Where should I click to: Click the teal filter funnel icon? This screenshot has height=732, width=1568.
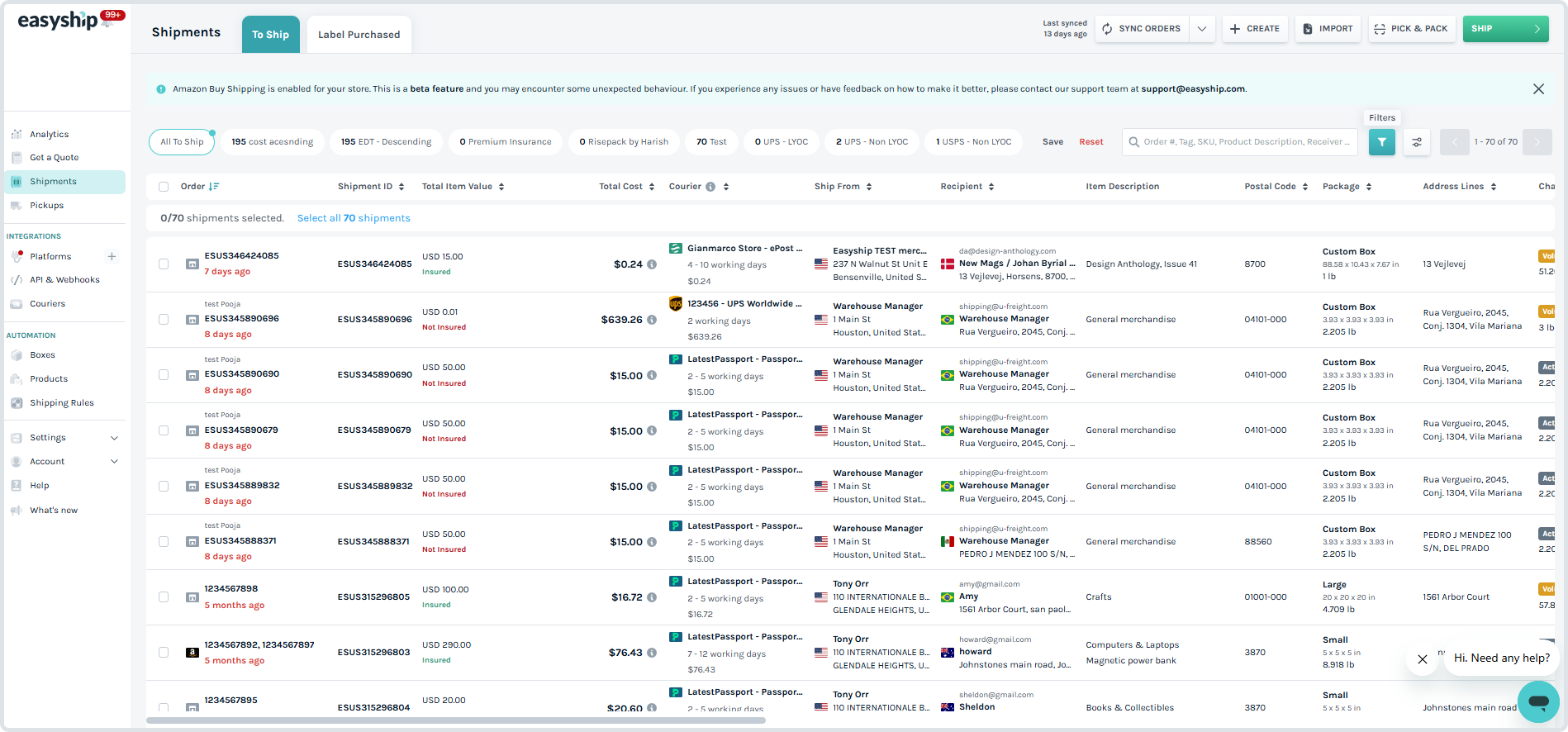pyautogui.click(x=1382, y=142)
